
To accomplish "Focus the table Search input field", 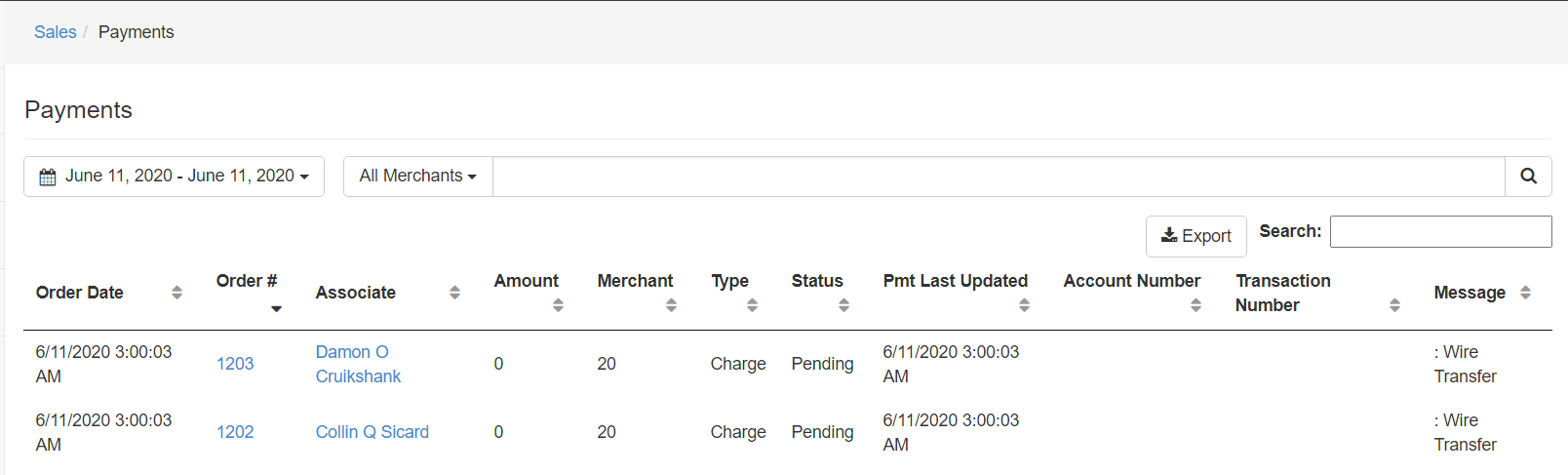I will 1440,232.
